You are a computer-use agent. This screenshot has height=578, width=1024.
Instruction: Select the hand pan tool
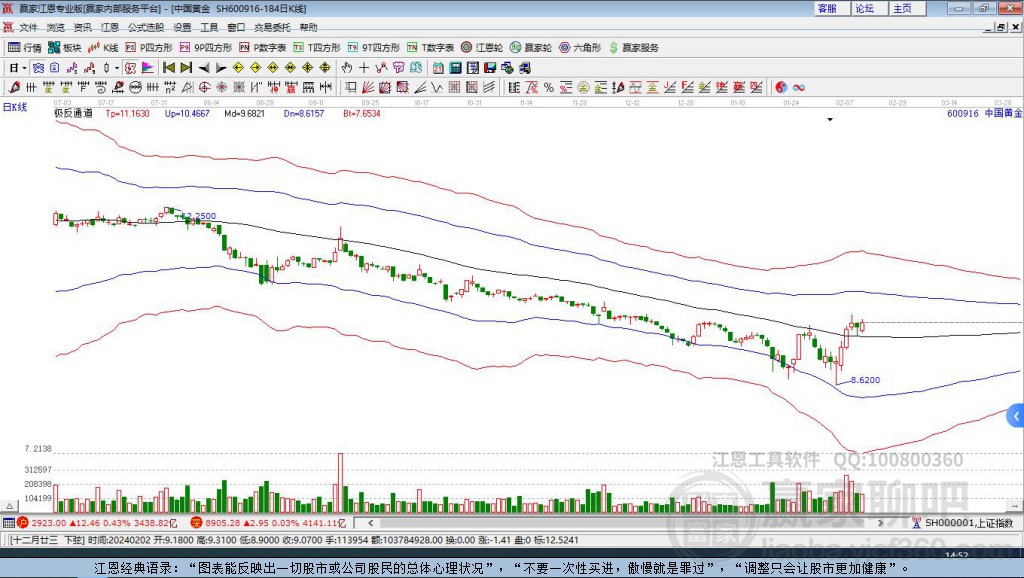tap(347, 68)
